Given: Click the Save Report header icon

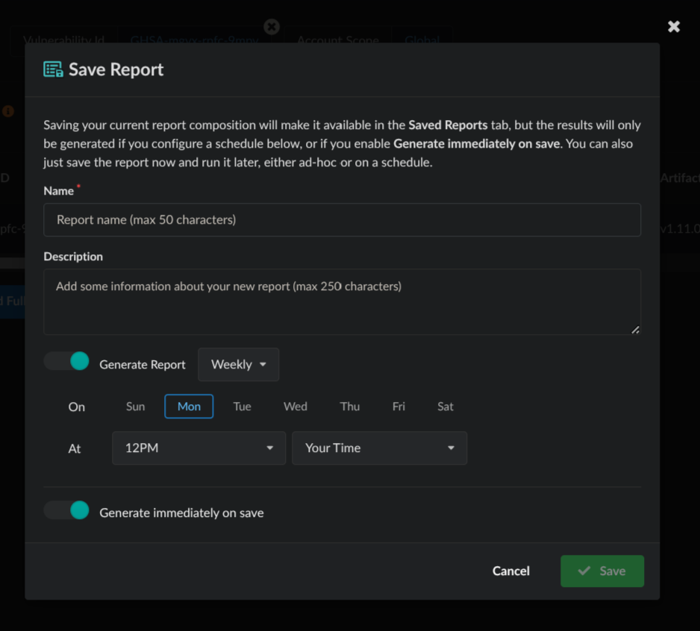Looking at the screenshot, I should click(x=52, y=70).
